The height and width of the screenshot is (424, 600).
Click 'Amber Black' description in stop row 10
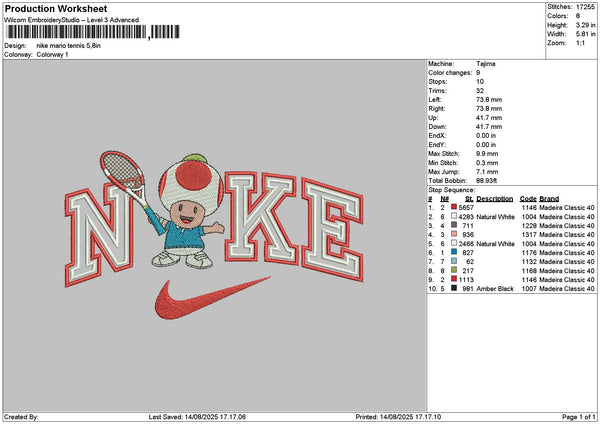(495, 289)
